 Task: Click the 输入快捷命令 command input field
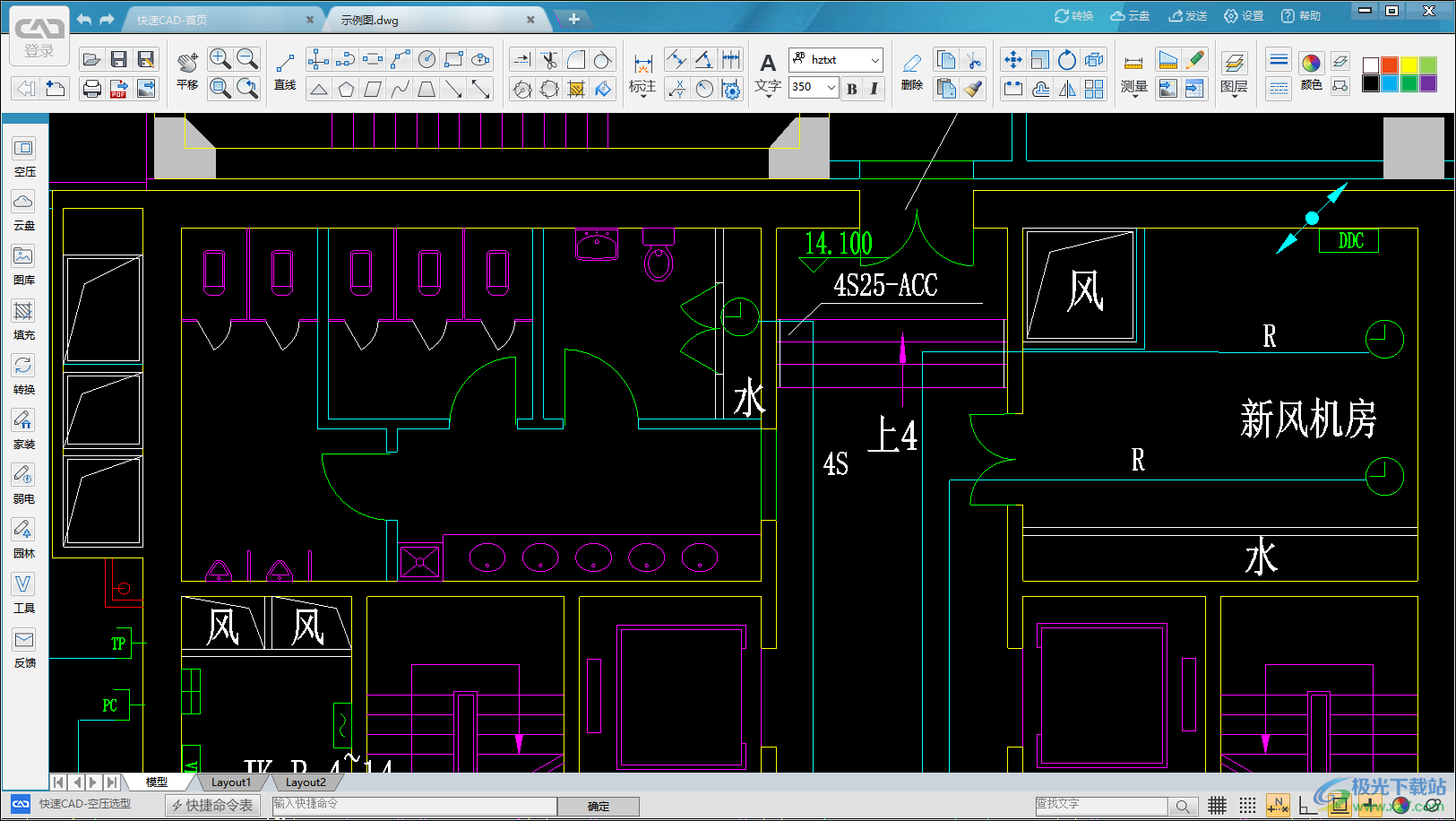tap(415, 806)
